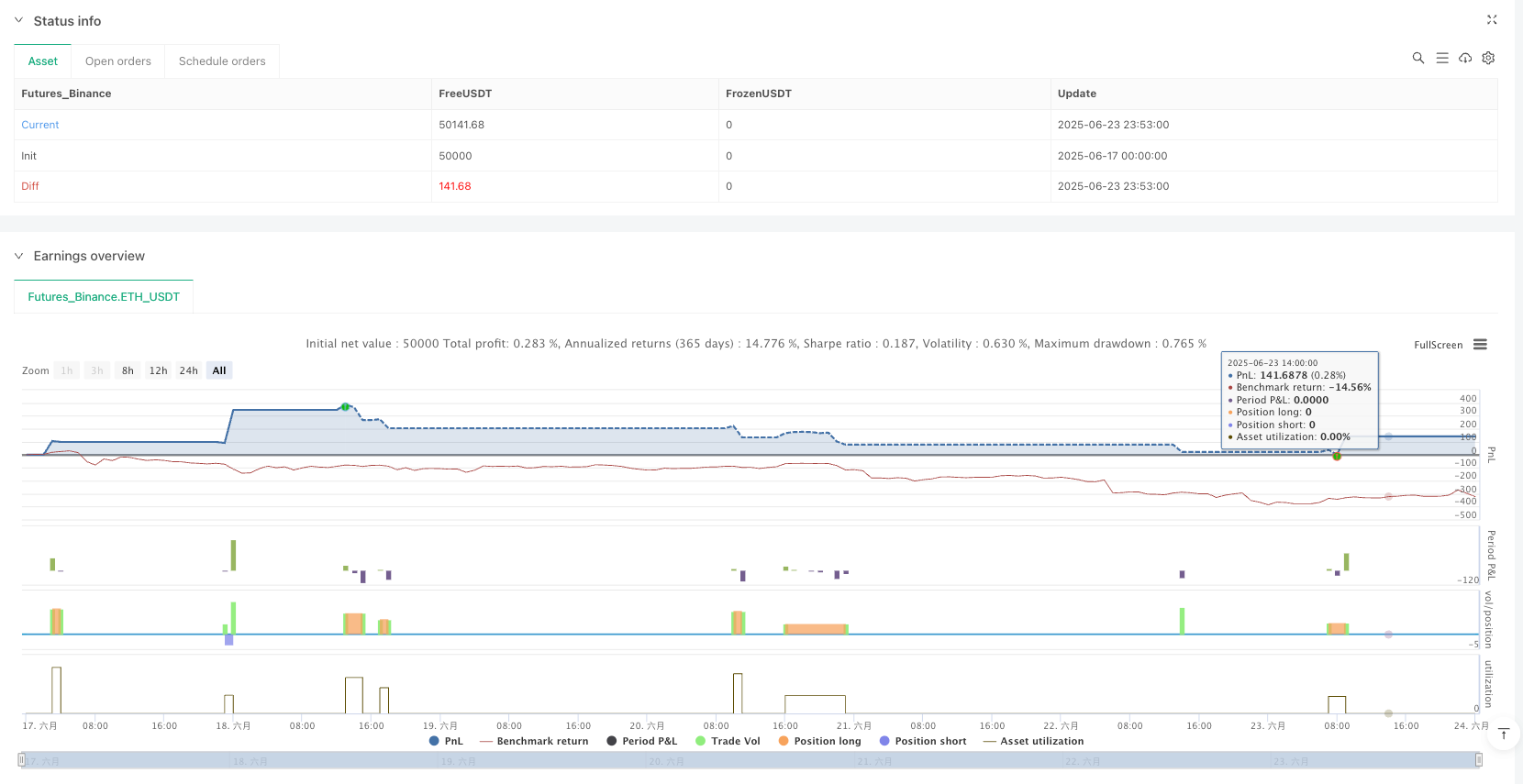Click the scroll-to-top arrow button

1504,734
